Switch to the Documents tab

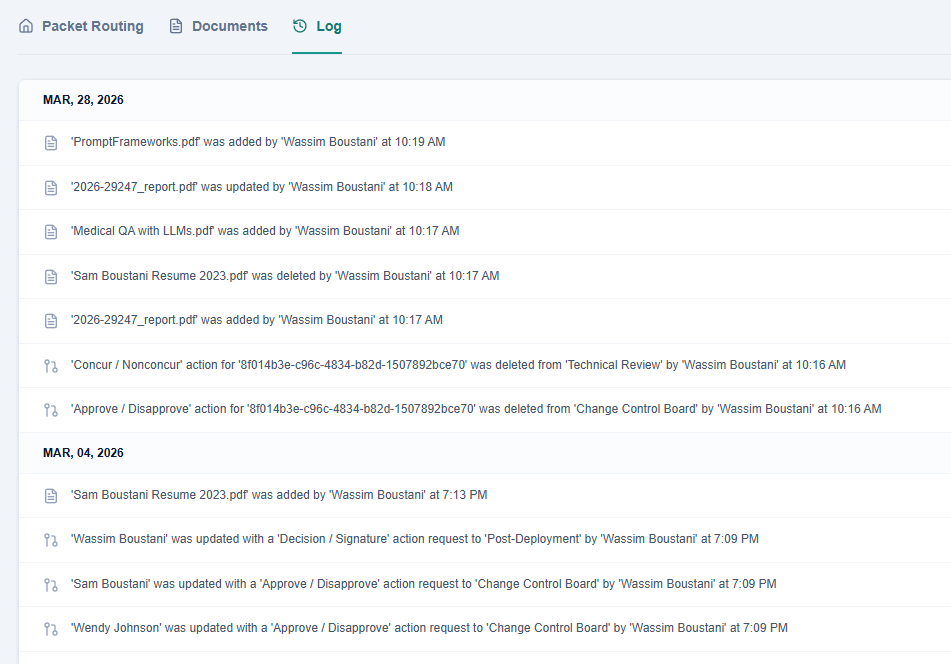218,26
